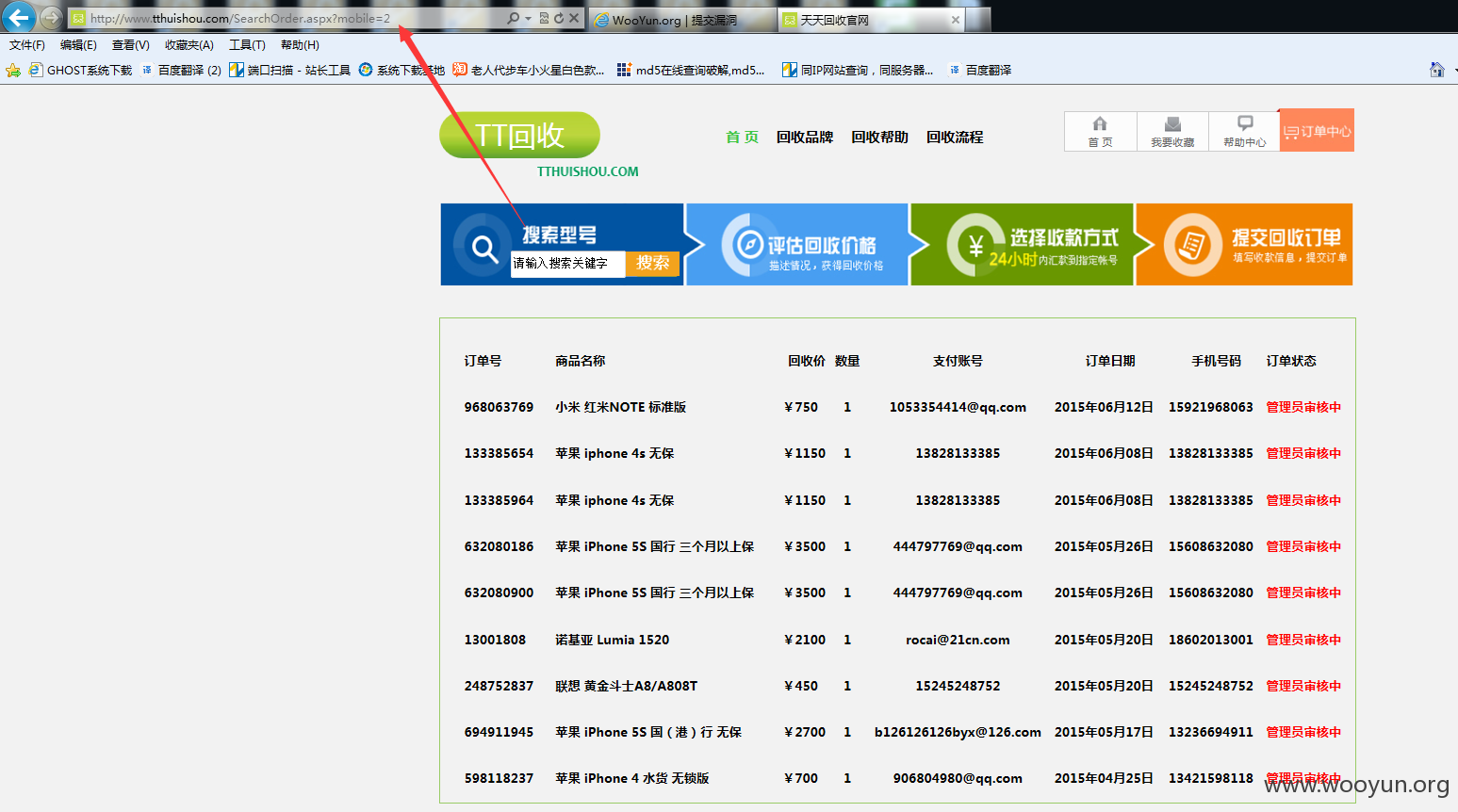Screen dimensions: 1458x812
Task: Open the 帮助(H) menu
Action: point(300,45)
